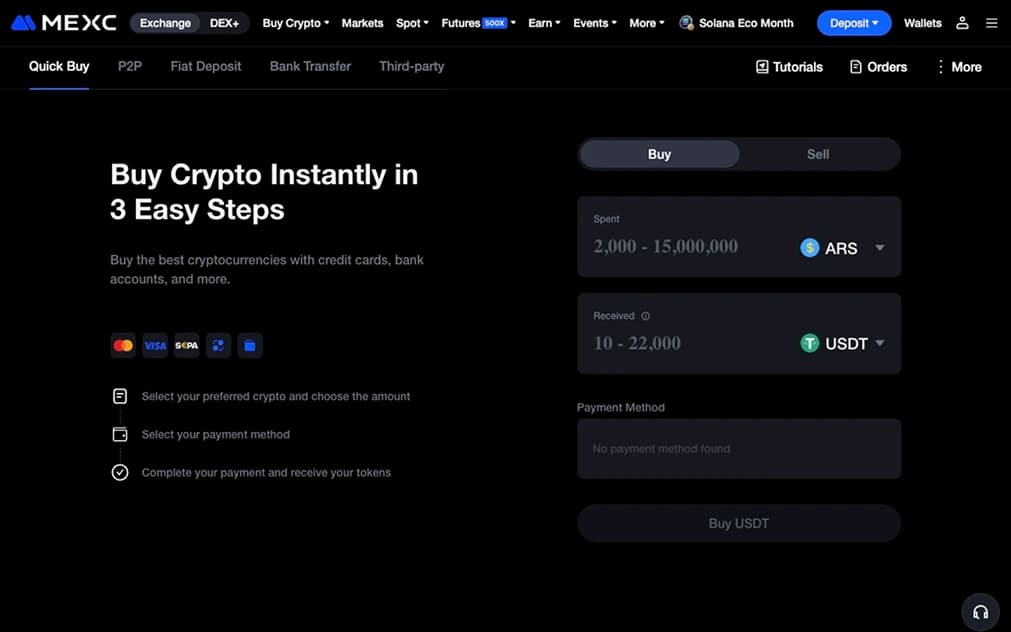Switch to Exchange mode
This screenshot has height=632, width=1011.
pos(165,23)
